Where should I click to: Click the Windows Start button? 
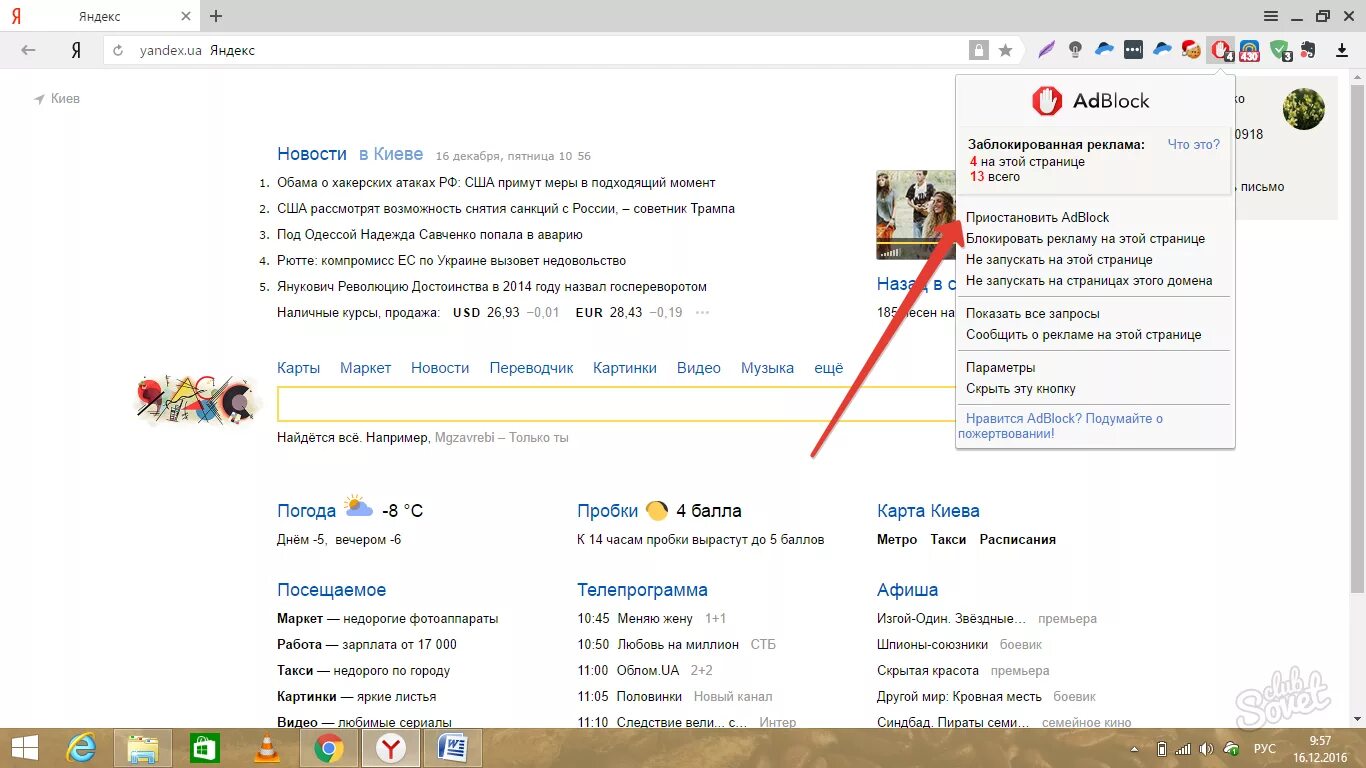[24, 748]
